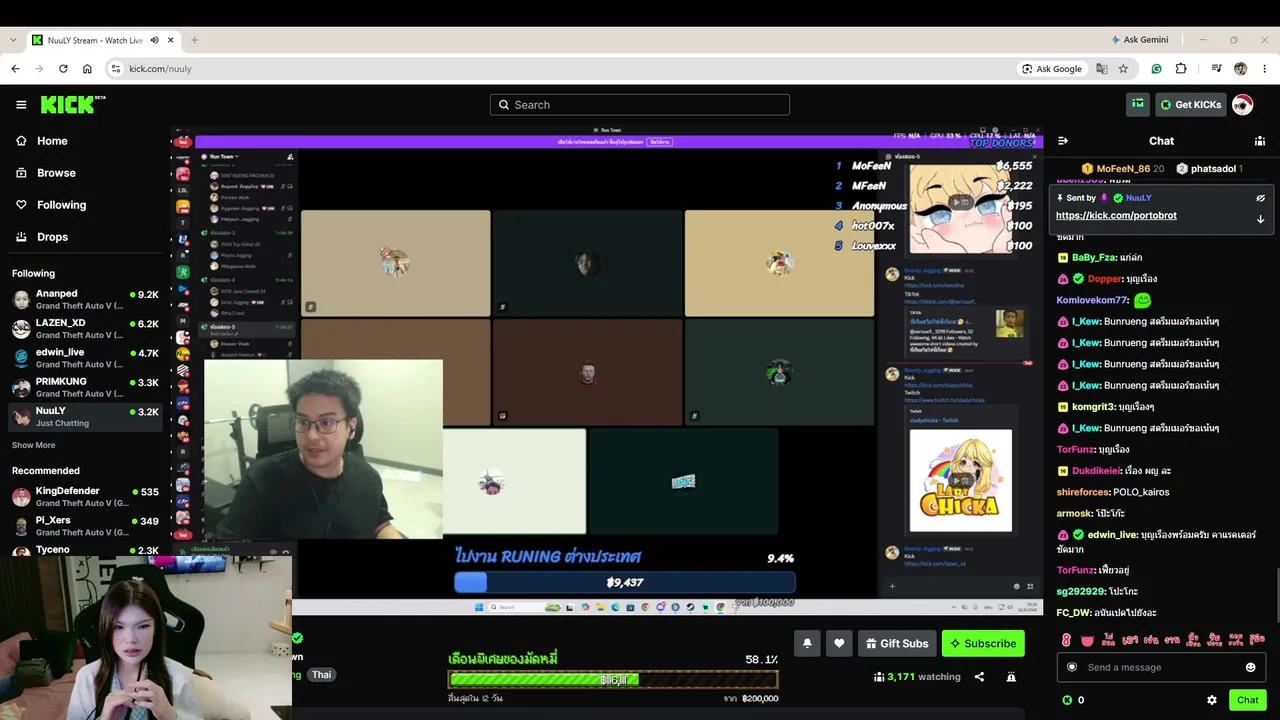Viewport: 1280px width, 720px height.
Task: Send message with the Chat button
Action: [1247, 700]
